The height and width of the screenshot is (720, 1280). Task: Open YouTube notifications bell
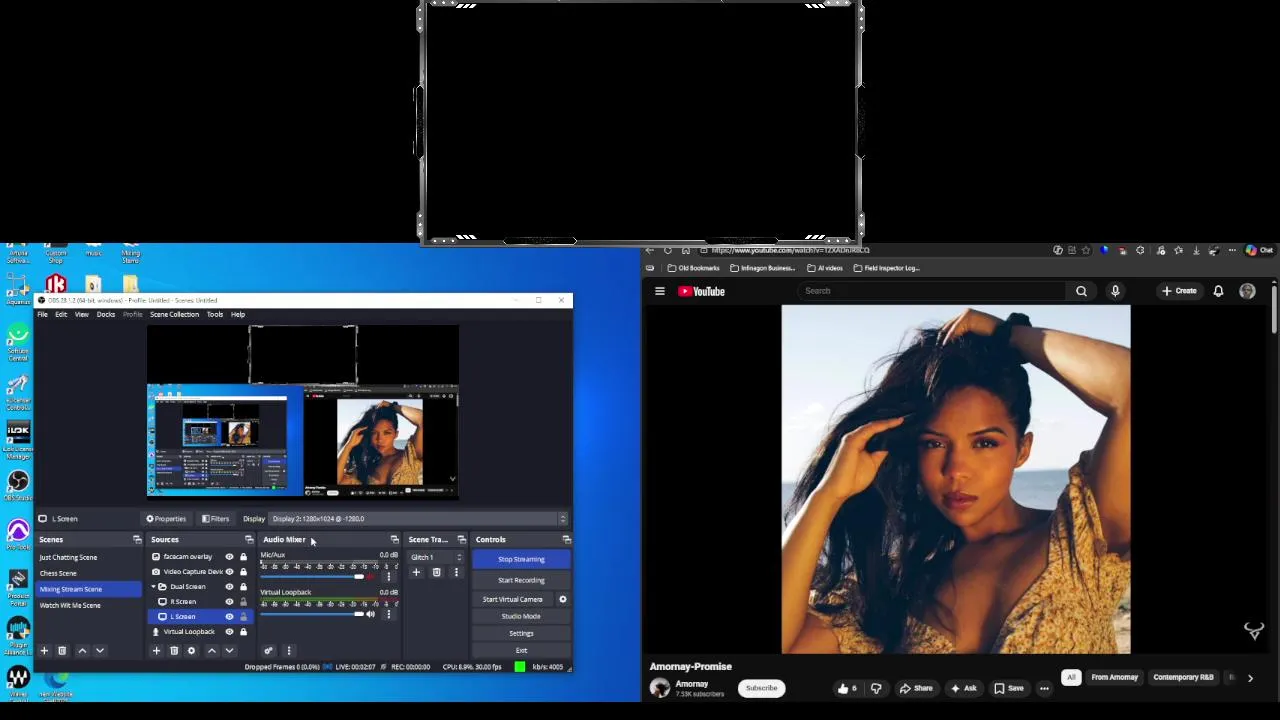(1218, 291)
